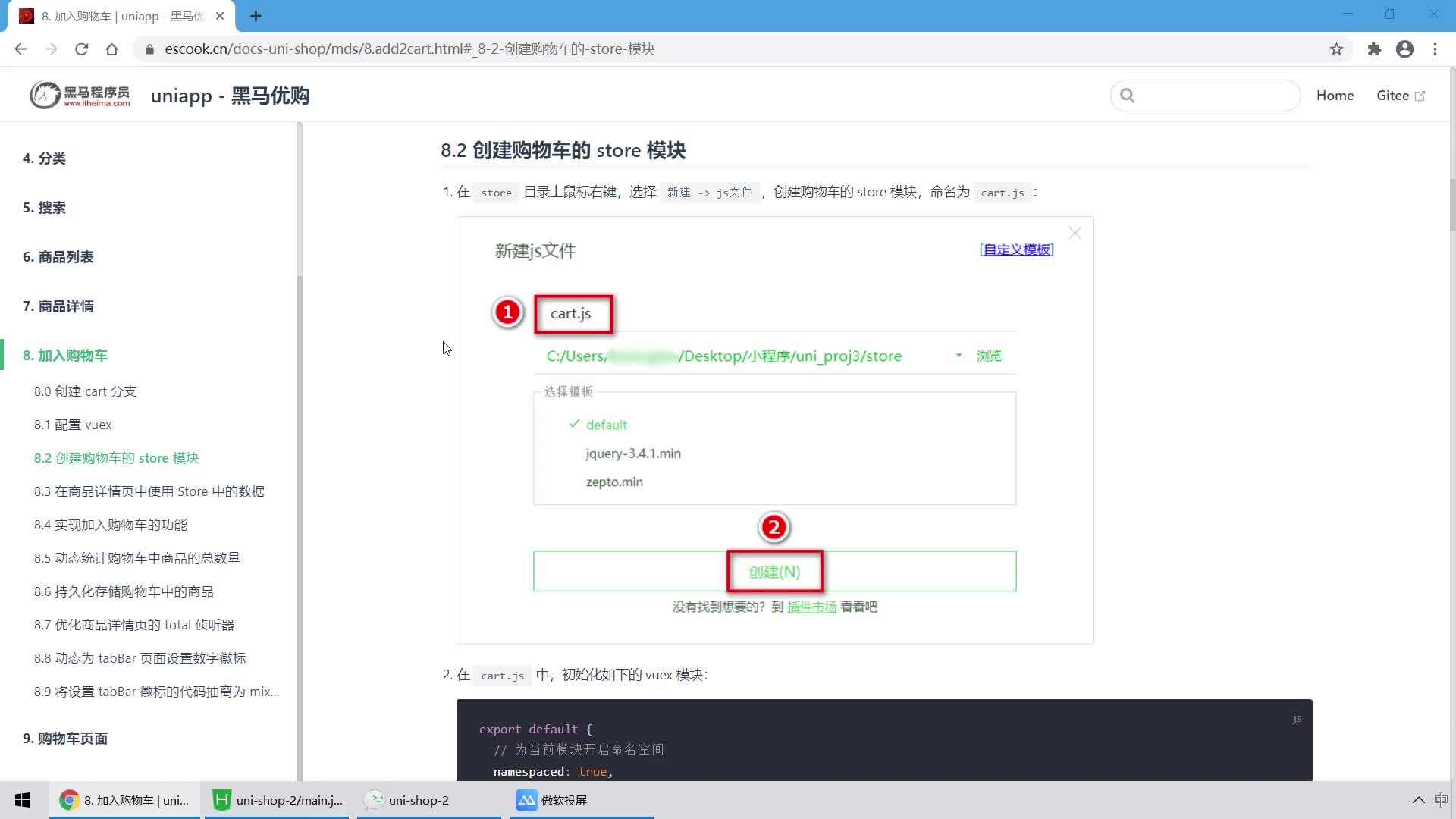The width and height of the screenshot is (1456, 819).
Task: Click the 8.2 section heading
Action: [563, 150]
